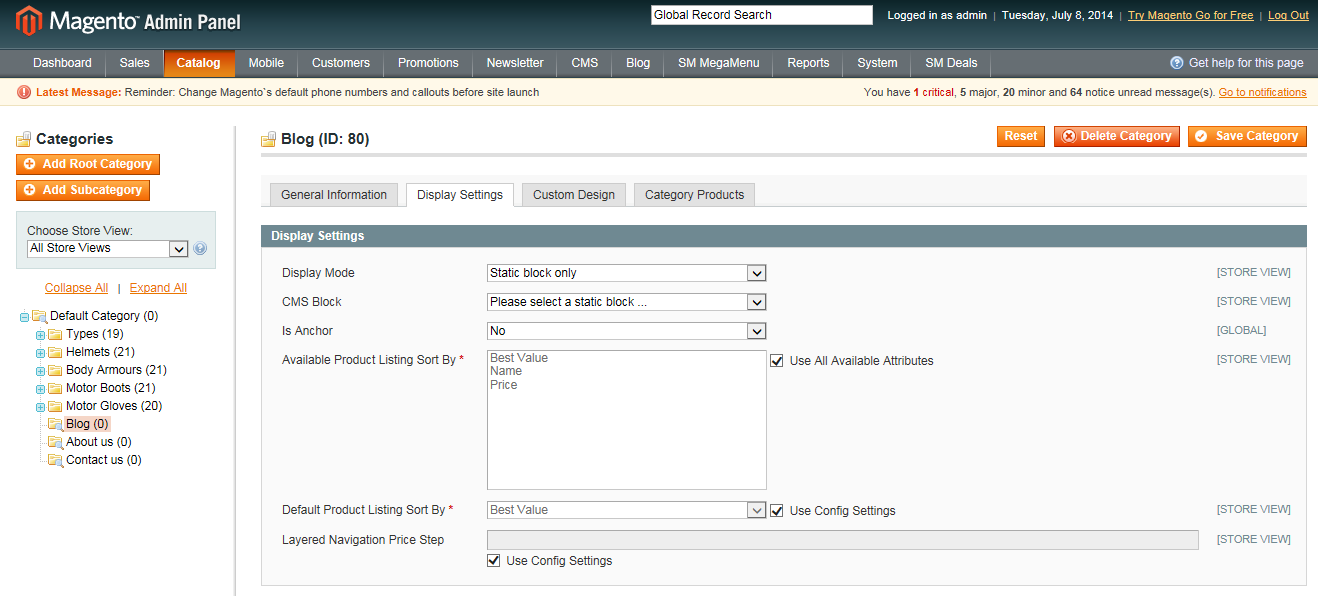Expand the Types category node
This screenshot has width=1318, height=596.
point(40,335)
